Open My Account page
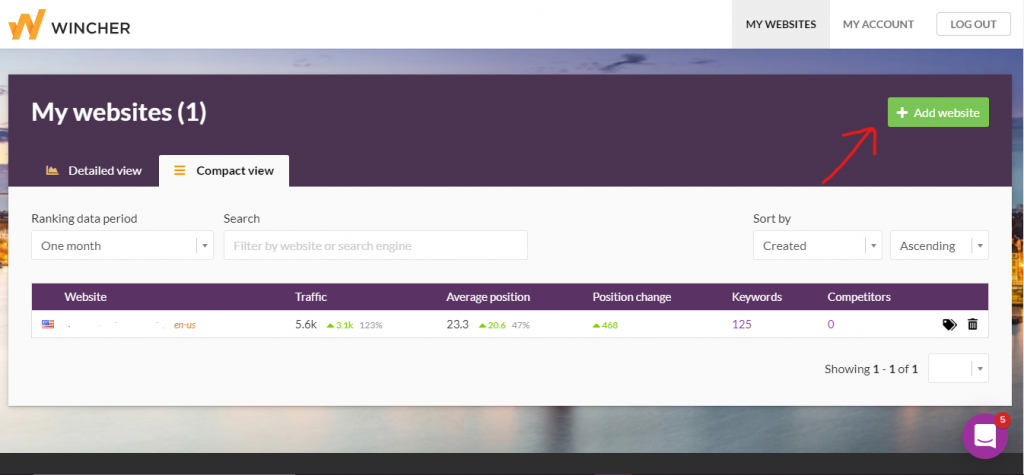The image size is (1024, 475). (x=878, y=24)
